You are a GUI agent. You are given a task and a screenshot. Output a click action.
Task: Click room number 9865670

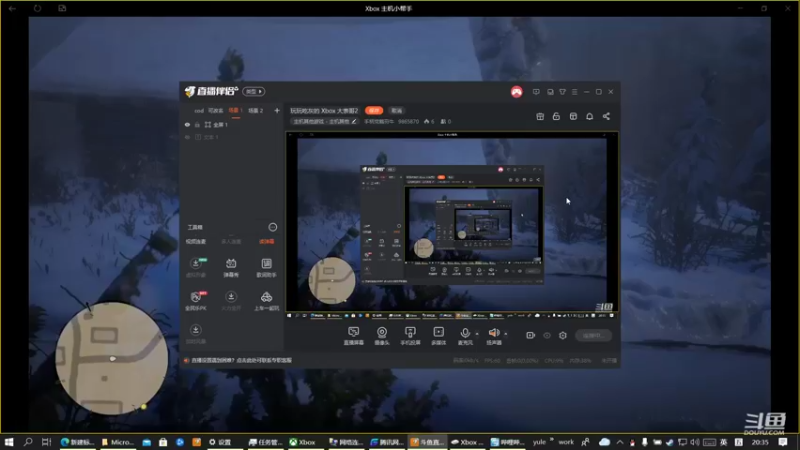click(x=408, y=121)
